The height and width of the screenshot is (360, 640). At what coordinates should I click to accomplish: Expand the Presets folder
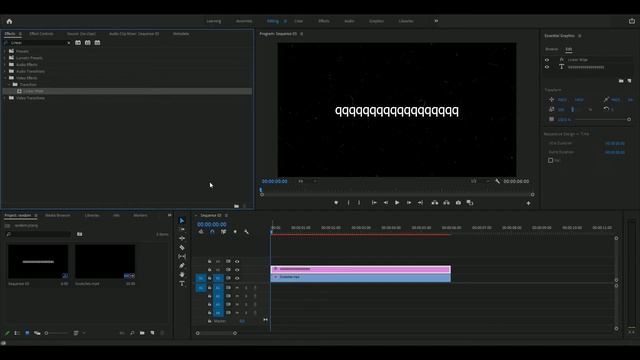(x=5, y=51)
